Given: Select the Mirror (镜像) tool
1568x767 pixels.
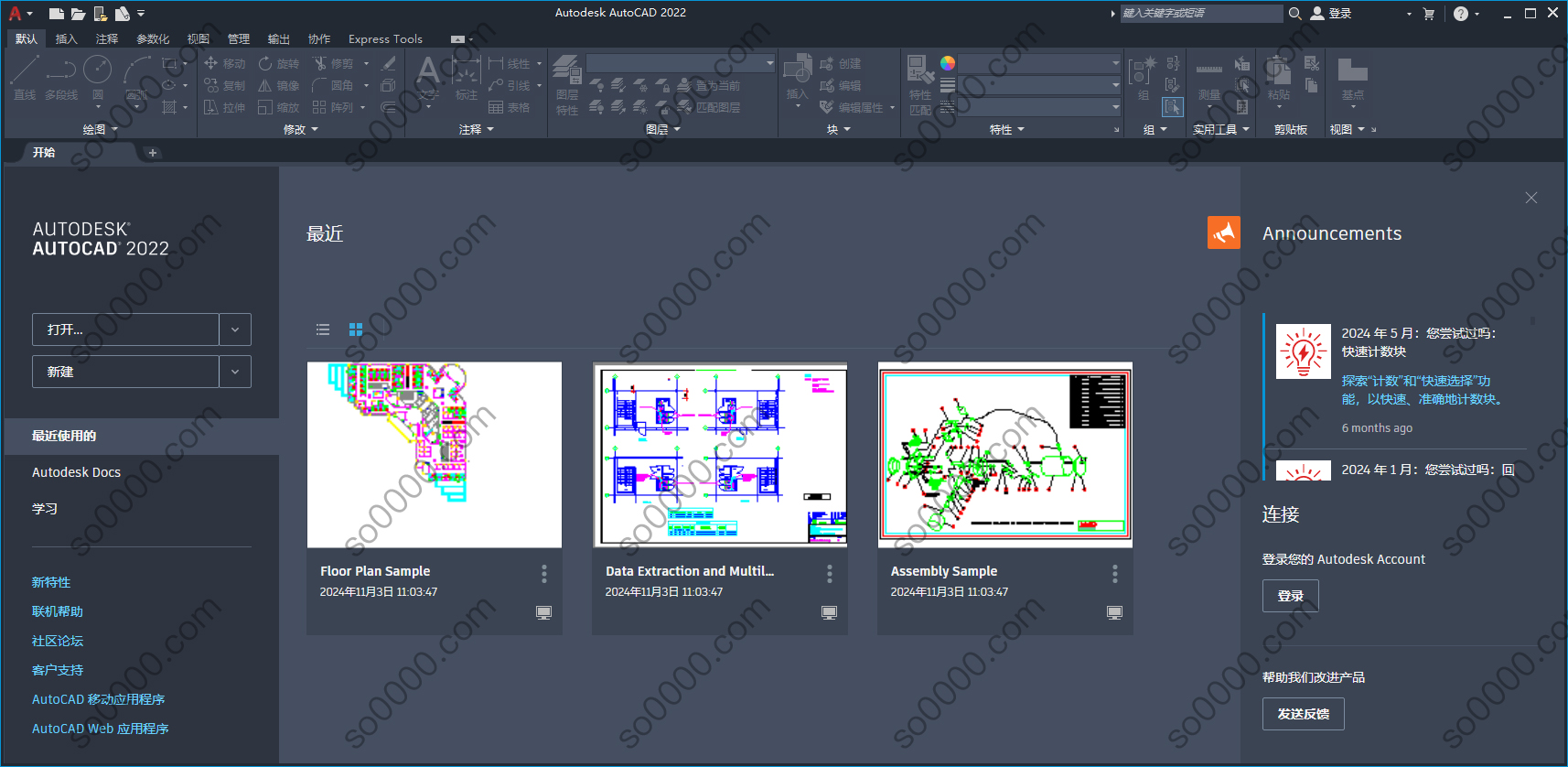Looking at the screenshot, I should 279,85.
